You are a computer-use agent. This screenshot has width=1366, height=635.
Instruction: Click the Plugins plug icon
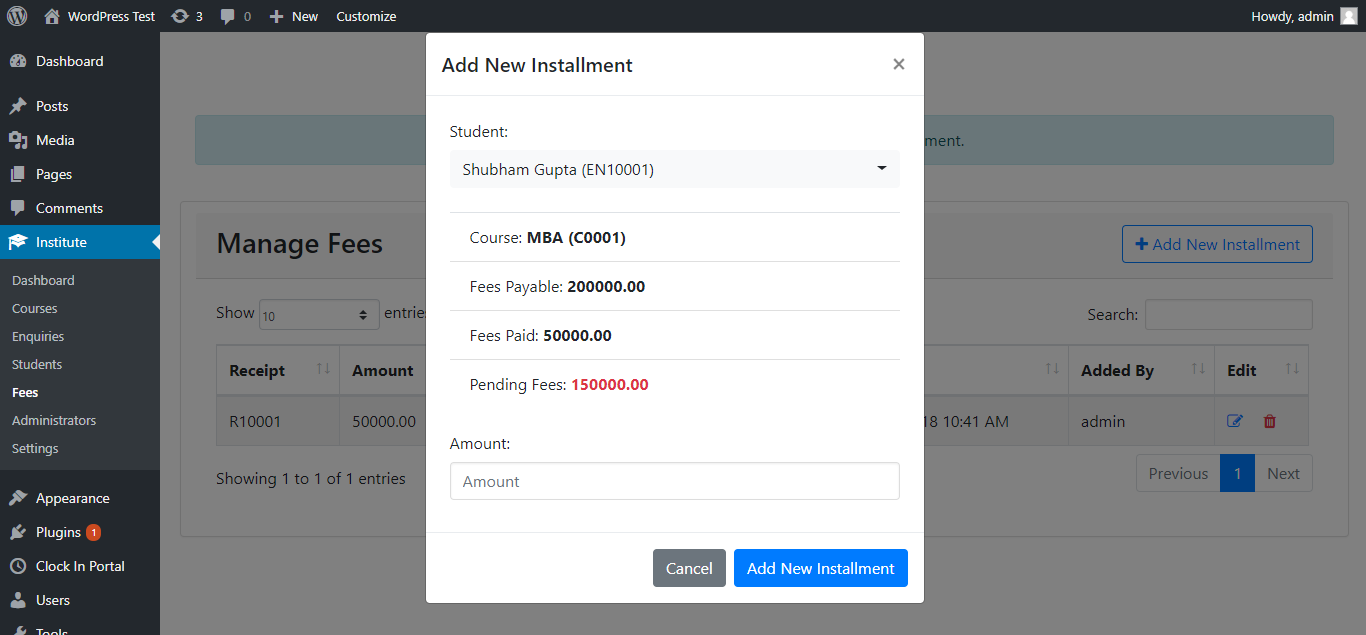pyautogui.click(x=18, y=532)
